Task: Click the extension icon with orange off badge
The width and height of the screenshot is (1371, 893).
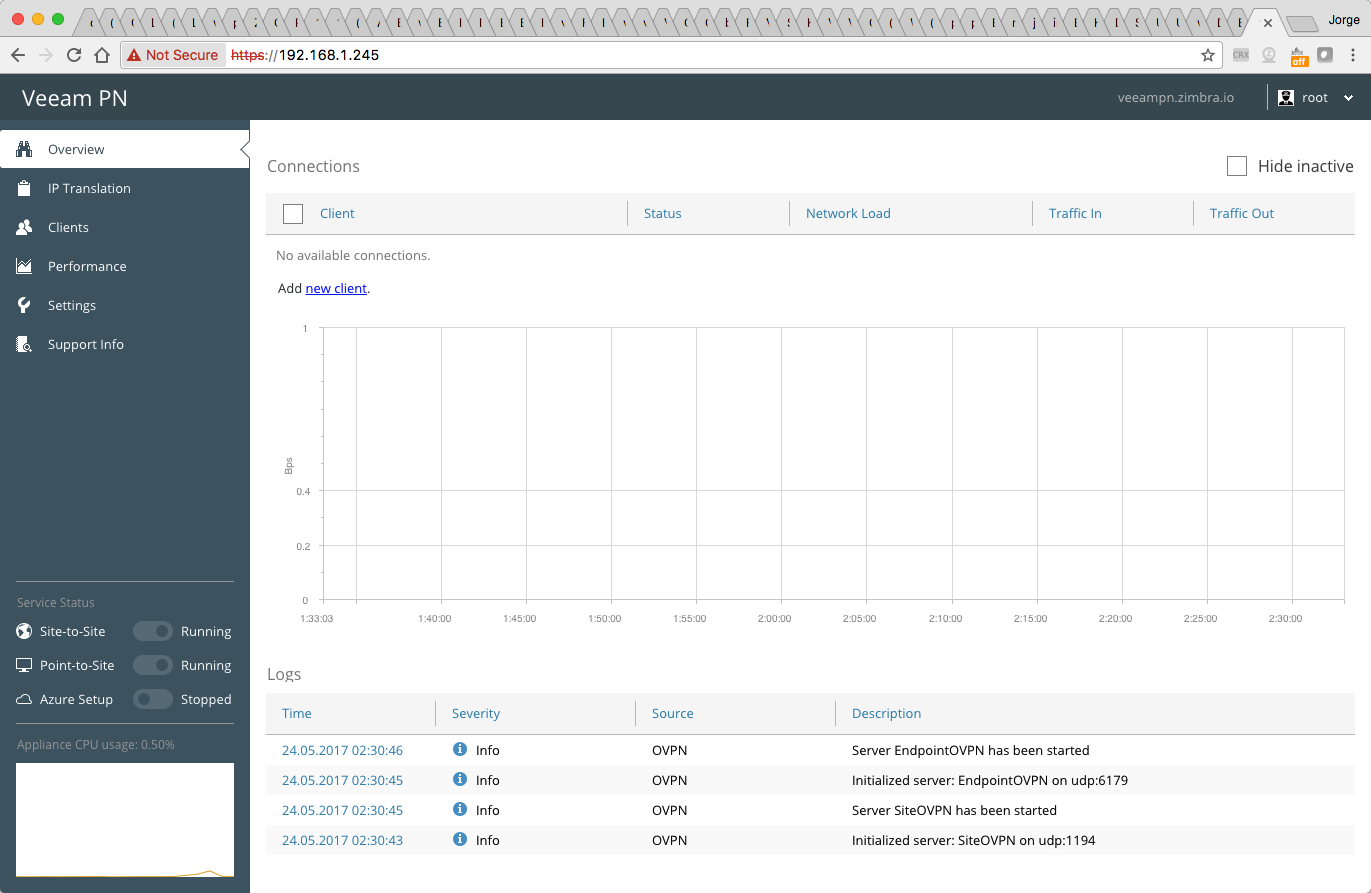Action: point(1298,56)
